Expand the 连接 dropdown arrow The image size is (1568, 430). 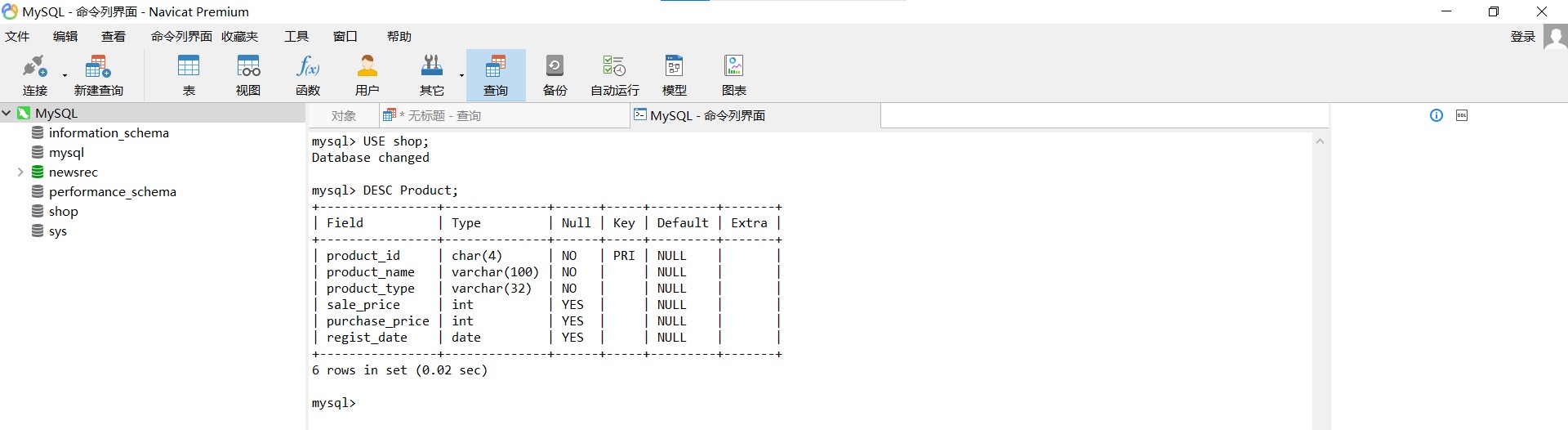pos(65,76)
